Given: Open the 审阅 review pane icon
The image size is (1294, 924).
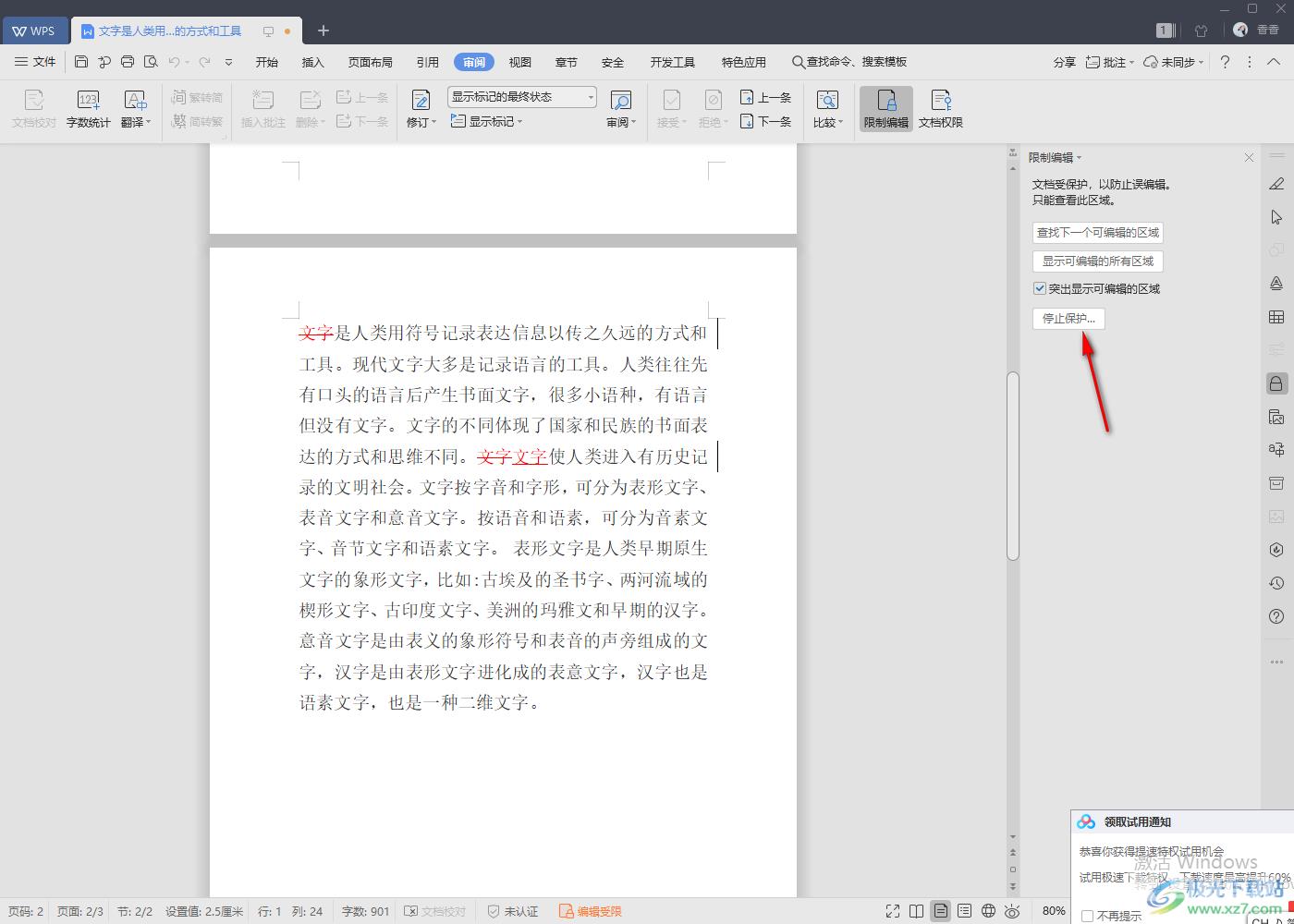Looking at the screenshot, I should tap(621, 109).
